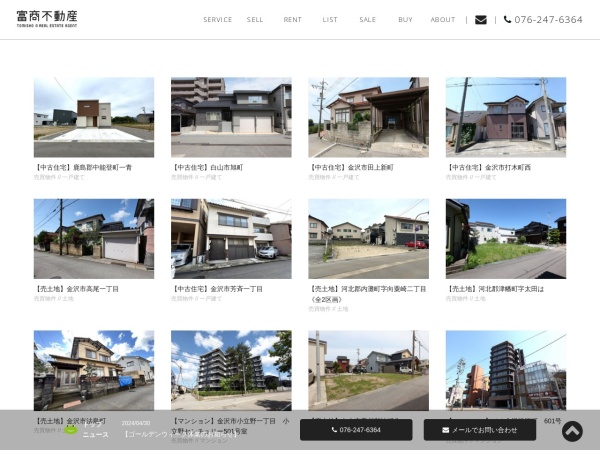Open the ABOUT menu item
This screenshot has width=600, height=450.
(443, 20)
